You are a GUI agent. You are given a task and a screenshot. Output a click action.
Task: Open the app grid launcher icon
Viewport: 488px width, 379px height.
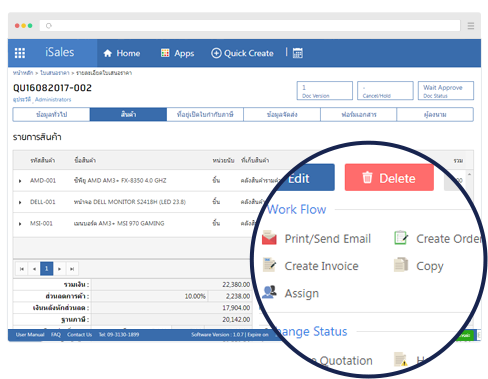[x=20, y=53]
